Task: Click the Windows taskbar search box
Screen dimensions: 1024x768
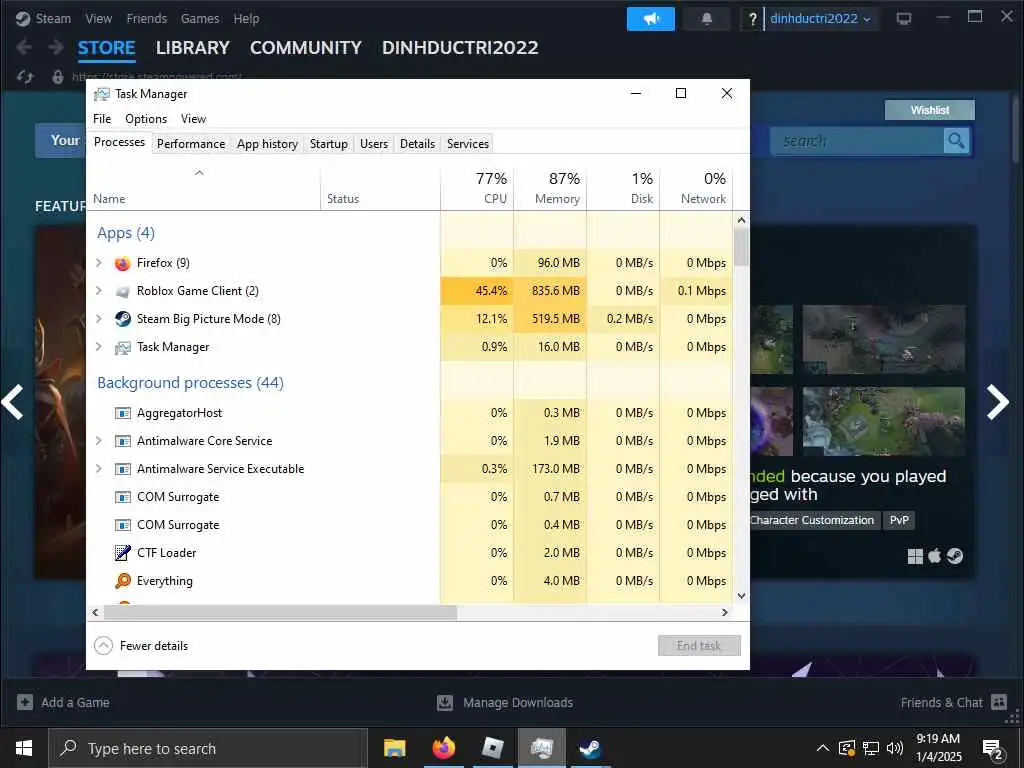Action: coord(208,748)
